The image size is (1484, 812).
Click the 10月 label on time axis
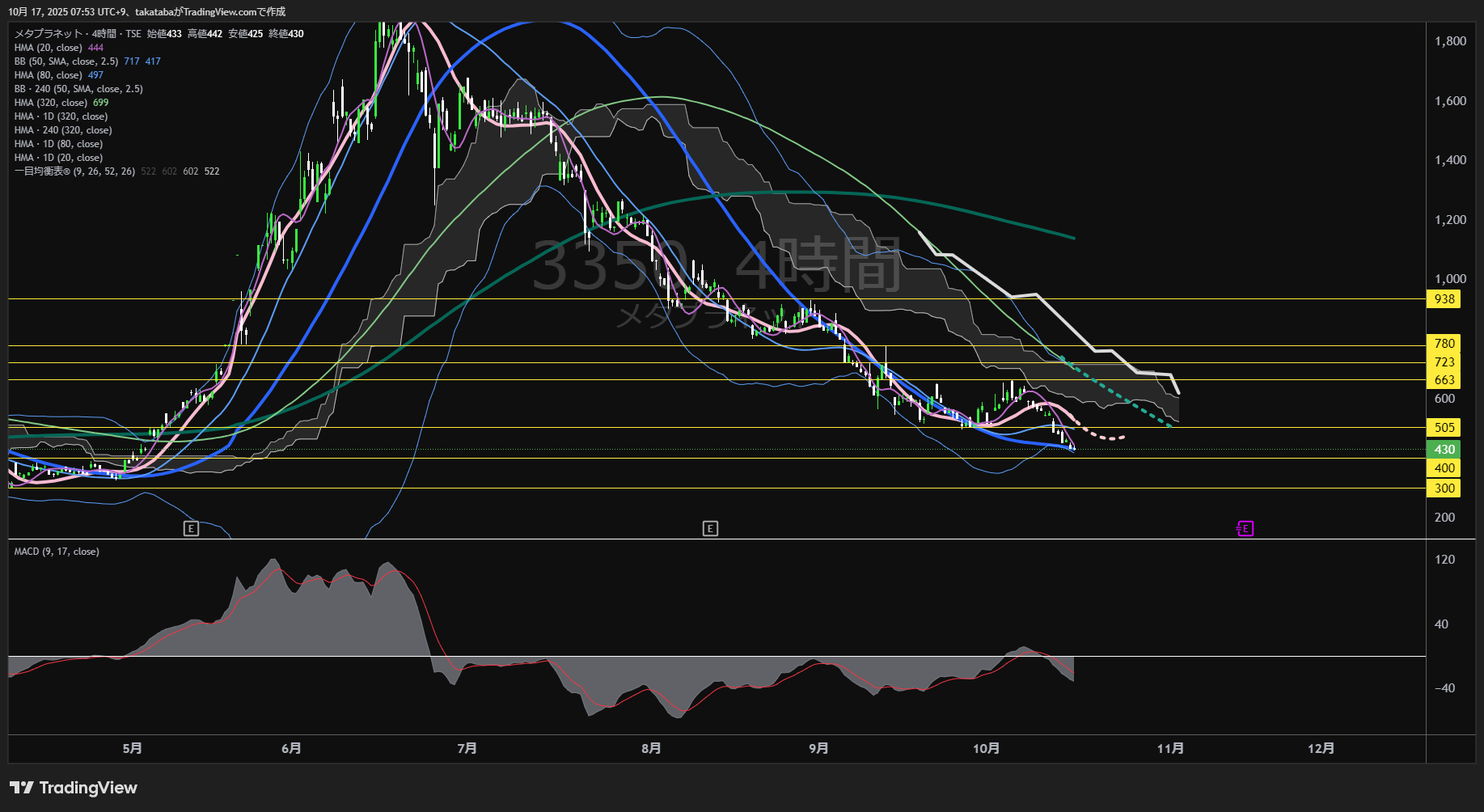click(x=986, y=748)
